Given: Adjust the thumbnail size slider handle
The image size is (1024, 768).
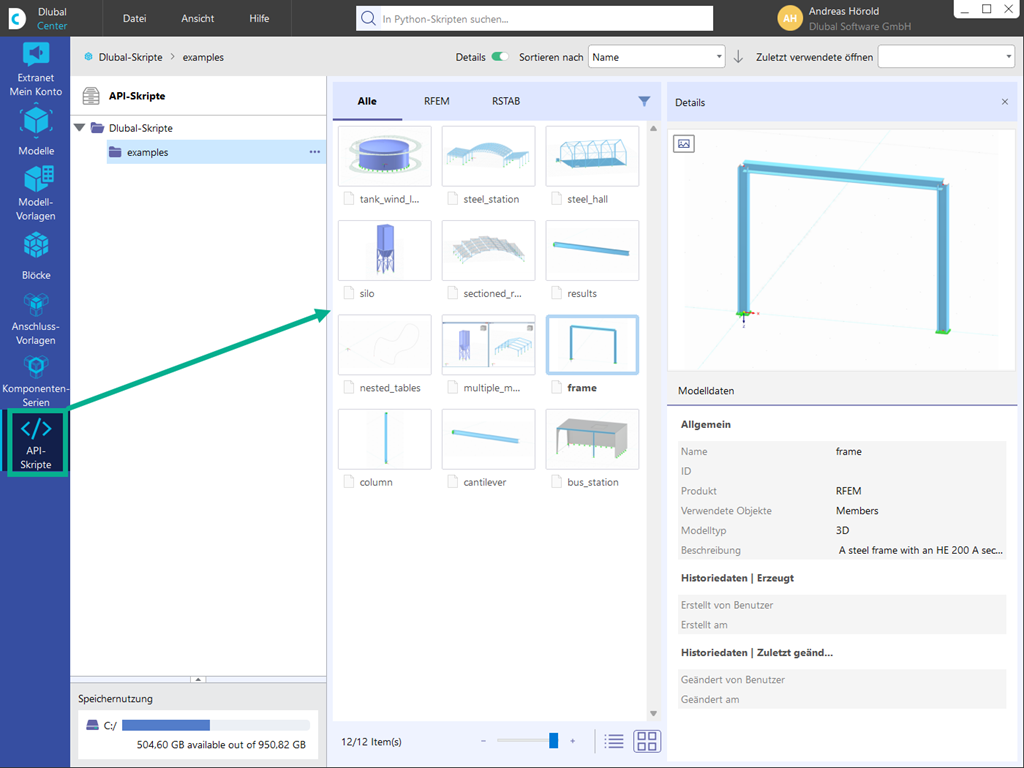Looking at the screenshot, I should (554, 741).
